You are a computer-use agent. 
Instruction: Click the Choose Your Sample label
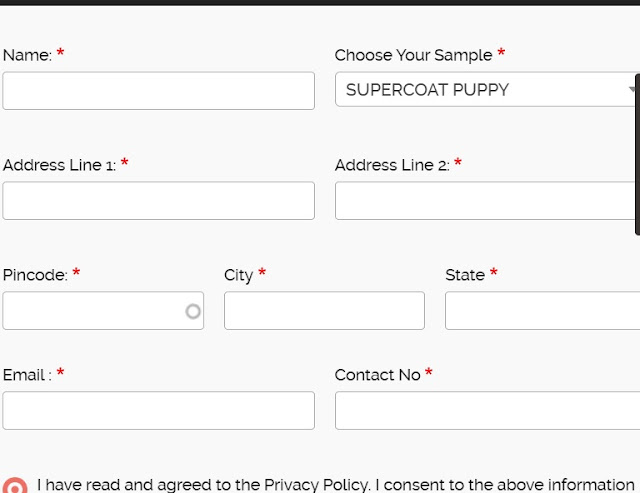point(413,55)
